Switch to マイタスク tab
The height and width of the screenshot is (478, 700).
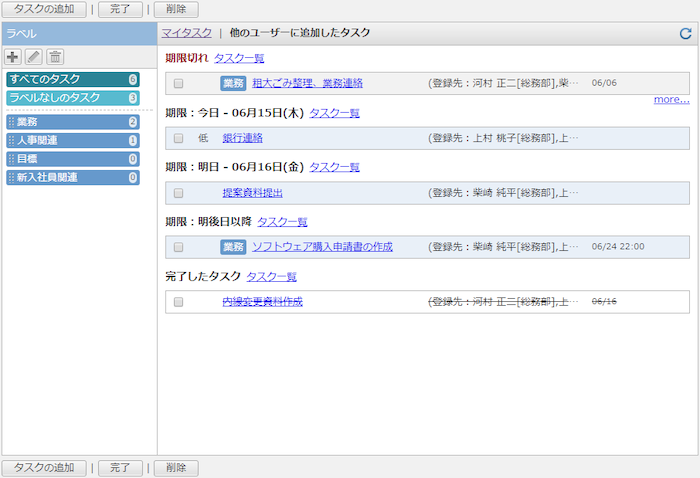coord(187,33)
